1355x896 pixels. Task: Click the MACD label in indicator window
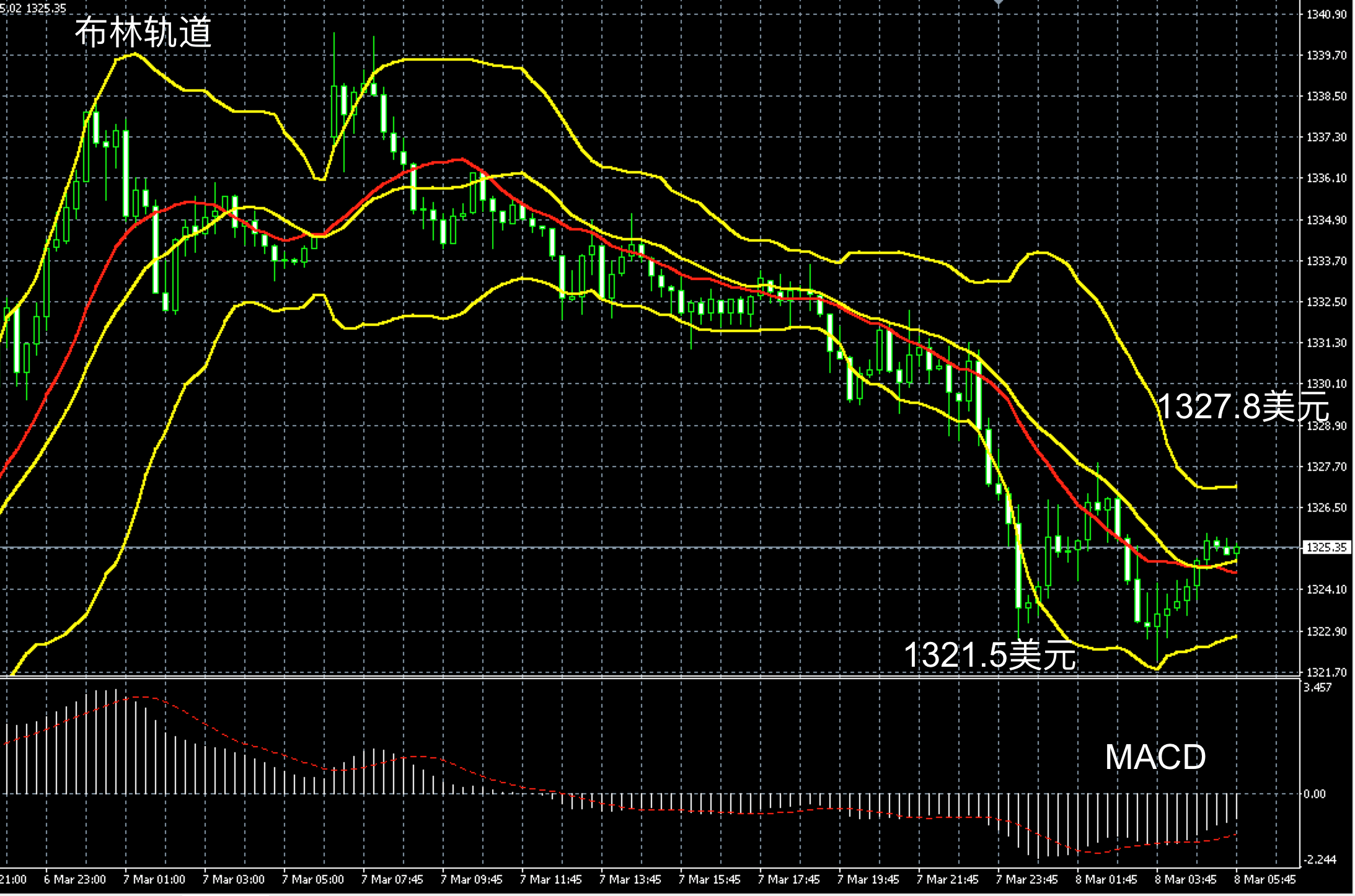click(x=1155, y=757)
